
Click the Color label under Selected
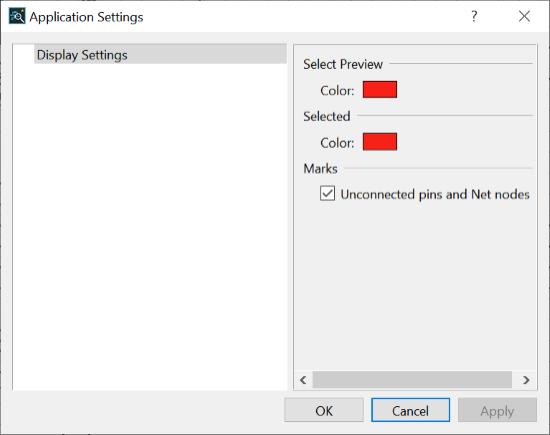337,143
